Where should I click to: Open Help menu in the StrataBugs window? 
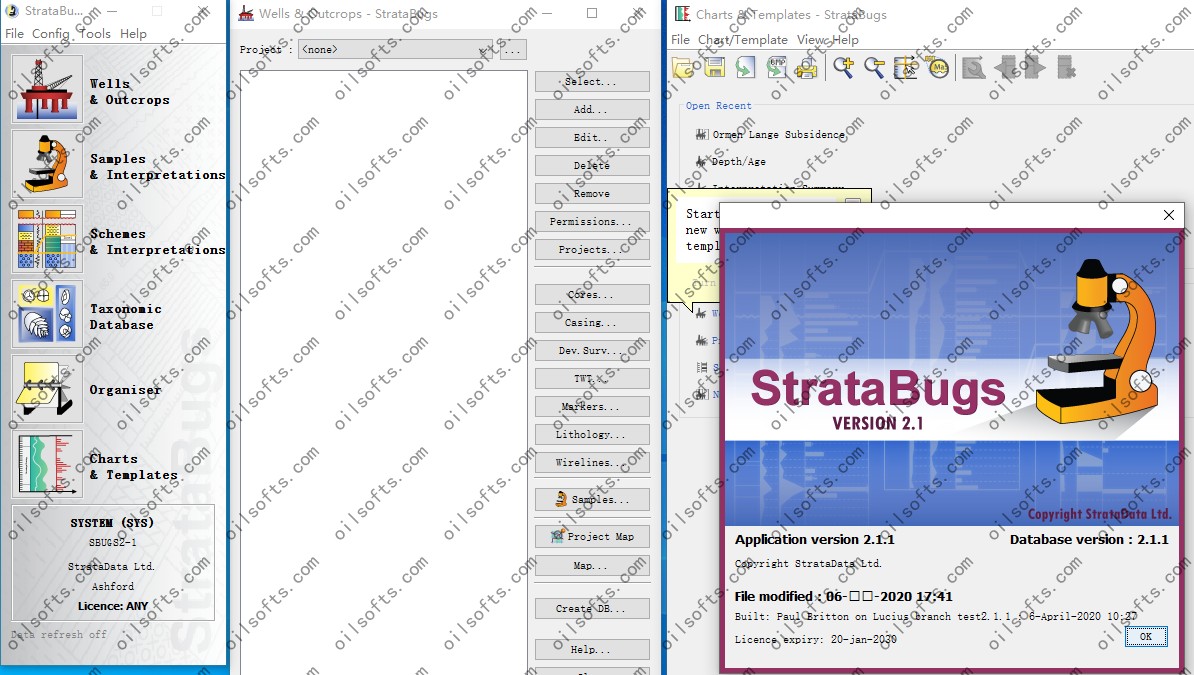133,34
